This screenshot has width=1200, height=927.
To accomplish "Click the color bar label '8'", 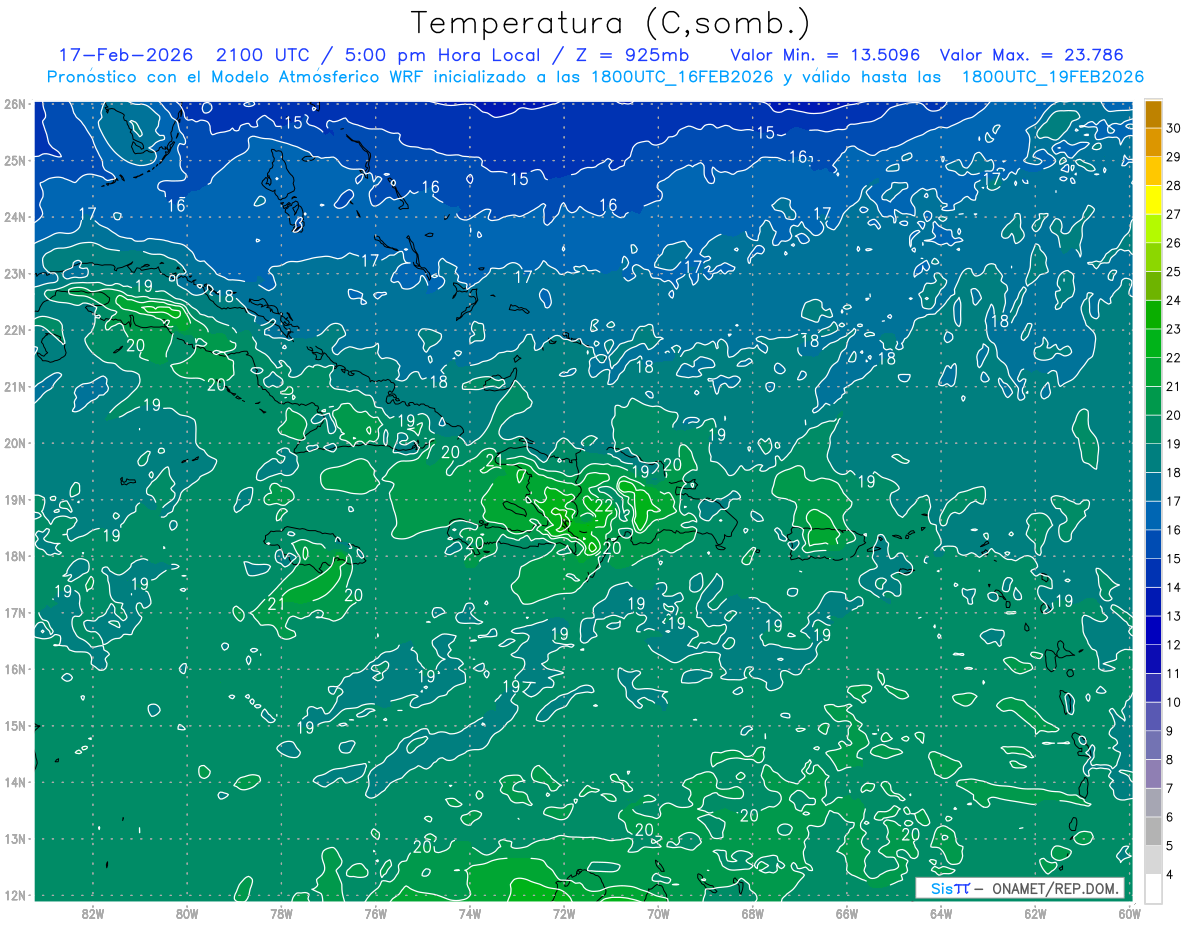I will tap(1170, 759).
